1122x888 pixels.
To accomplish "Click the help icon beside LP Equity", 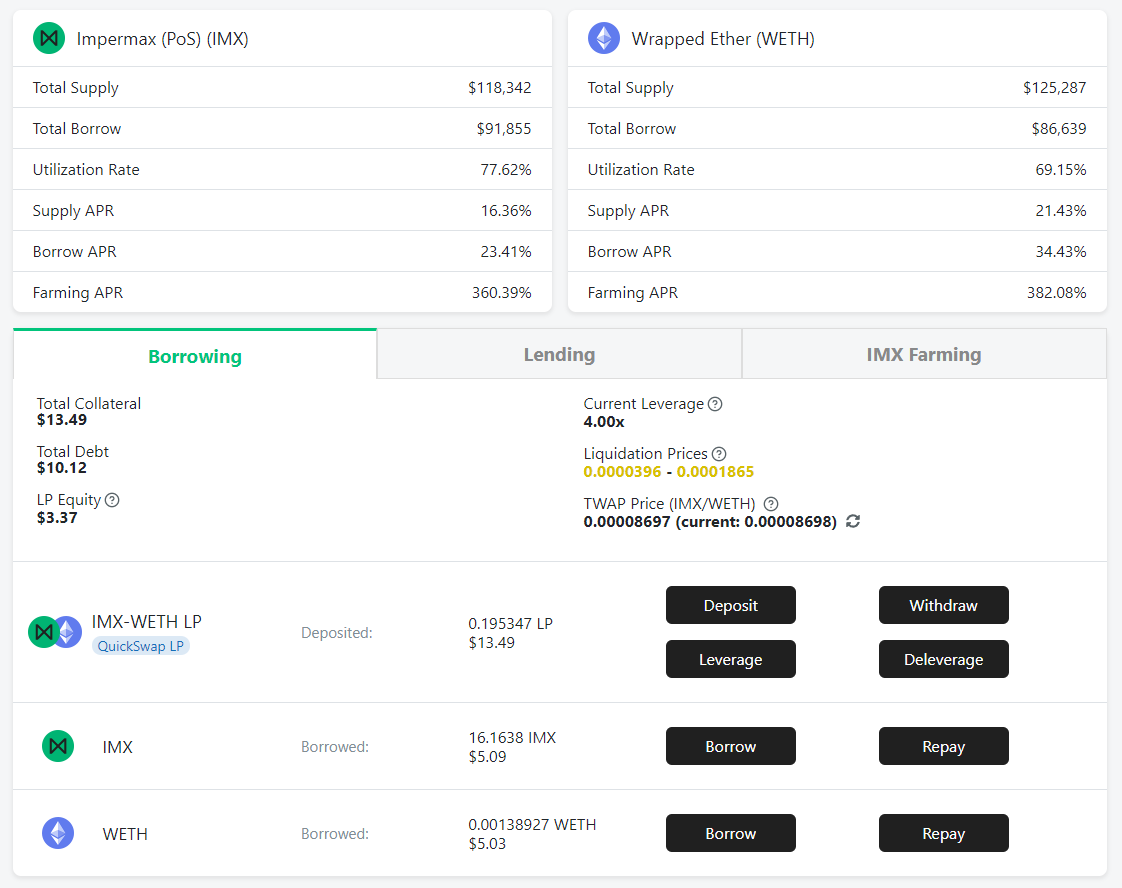I will tap(112, 500).
